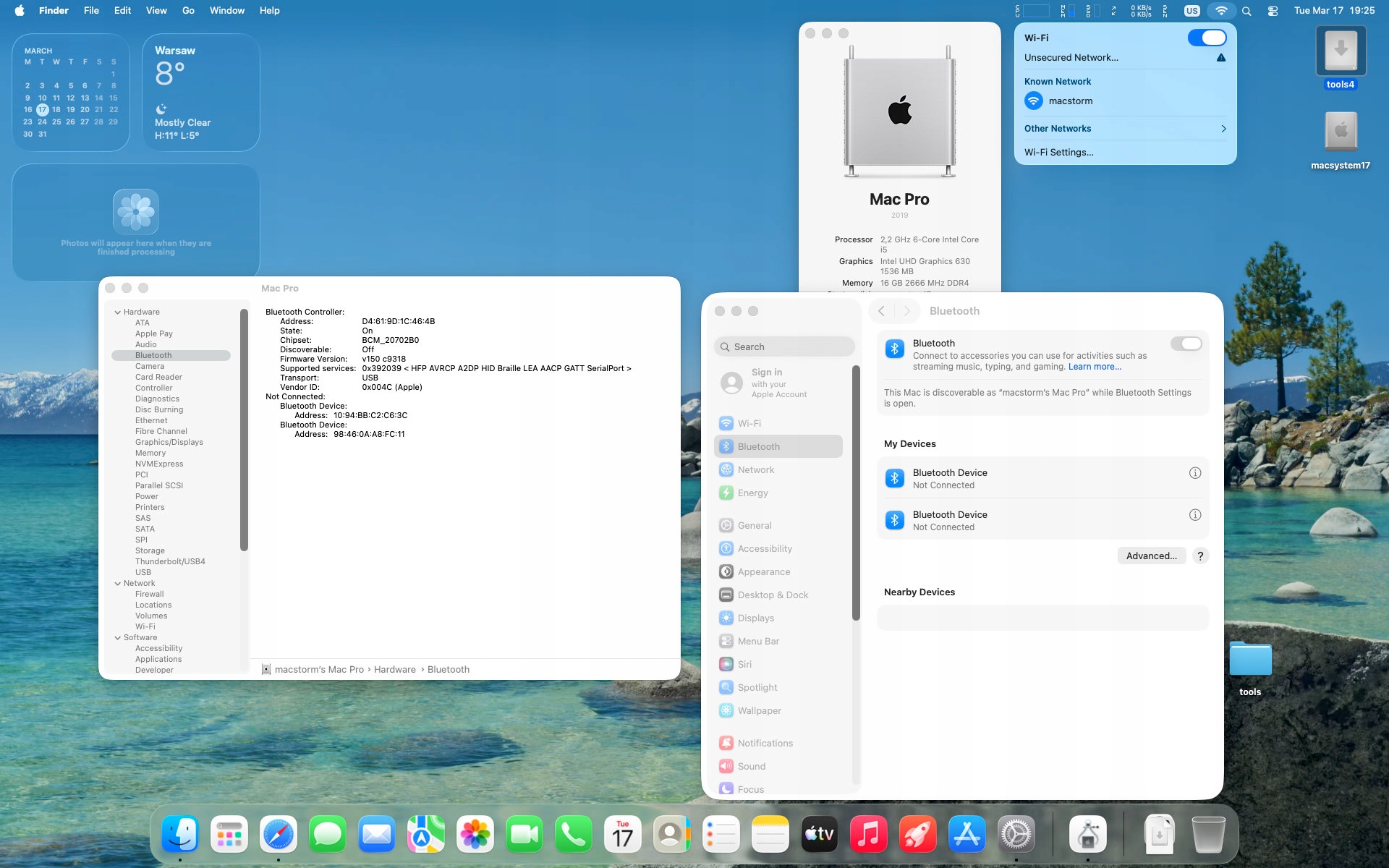The width and height of the screenshot is (1389, 868).
Task: Open the Window menu in menu bar
Action: [226, 11]
